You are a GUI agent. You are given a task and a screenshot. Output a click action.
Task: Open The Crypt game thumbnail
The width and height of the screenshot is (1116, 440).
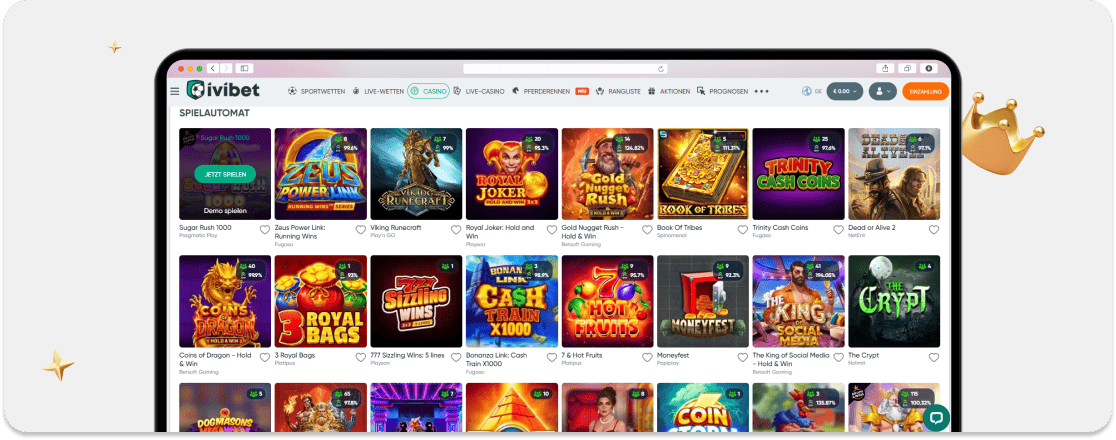pyautogui.click(x=894, y=301)
